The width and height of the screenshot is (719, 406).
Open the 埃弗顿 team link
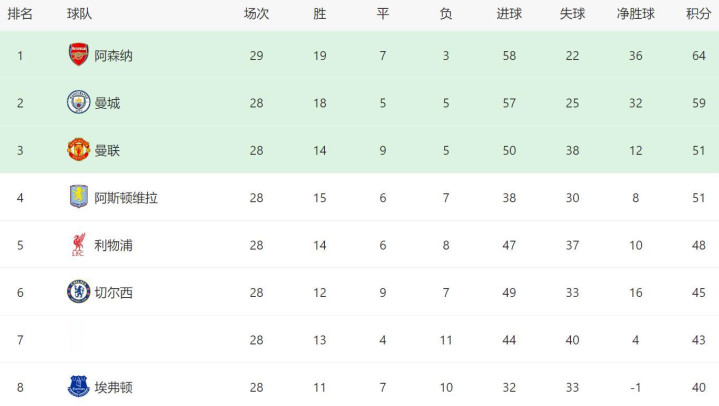point(113,387)
